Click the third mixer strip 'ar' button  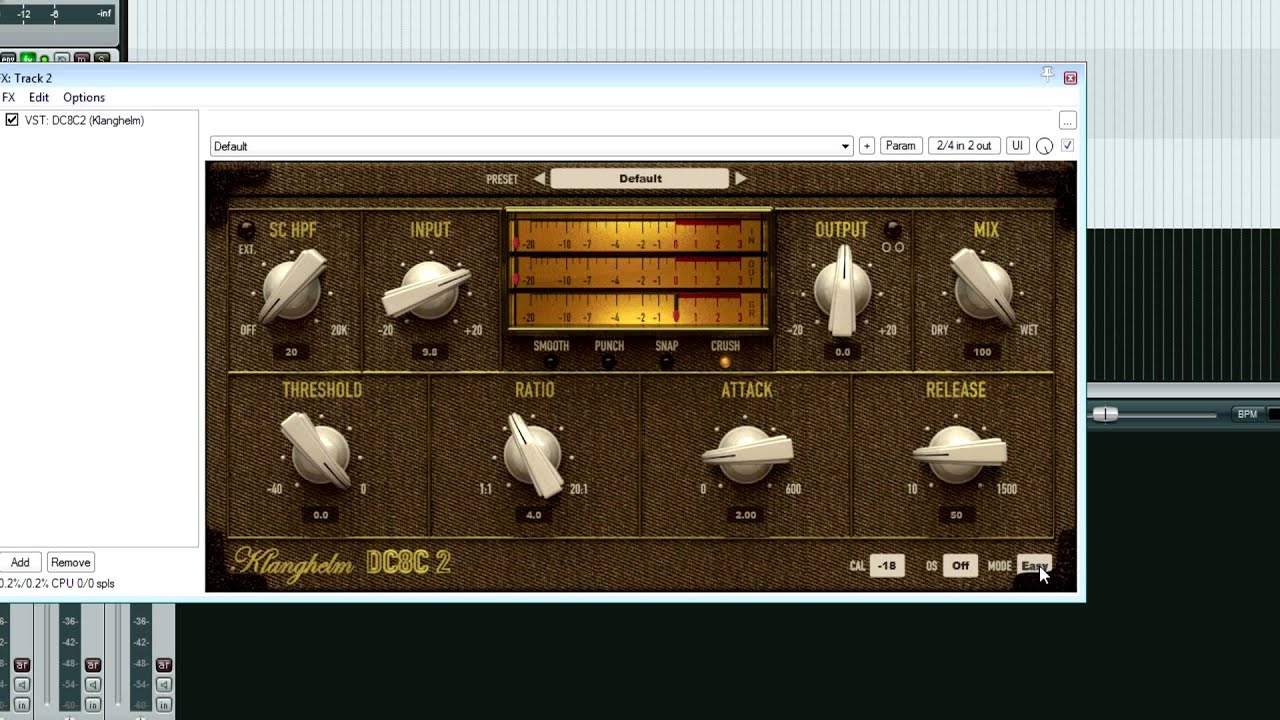coord(164,665)
